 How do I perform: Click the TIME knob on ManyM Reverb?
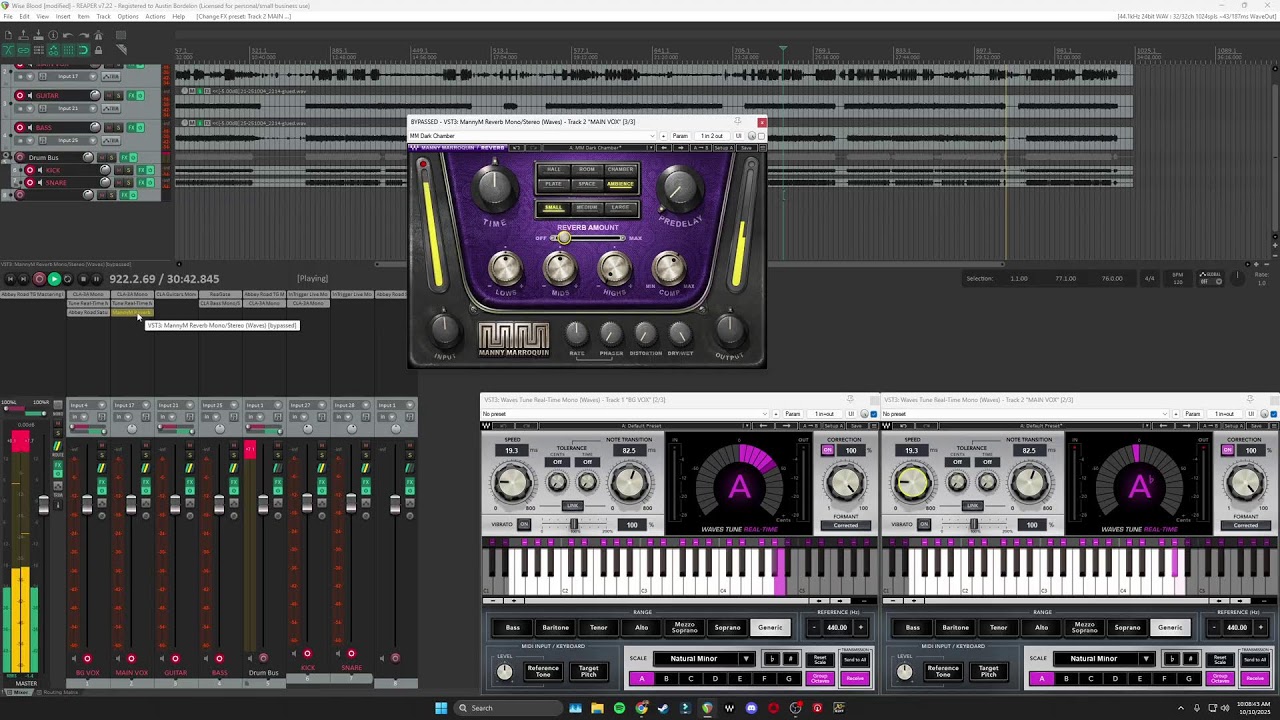click(x=495, y=187)
